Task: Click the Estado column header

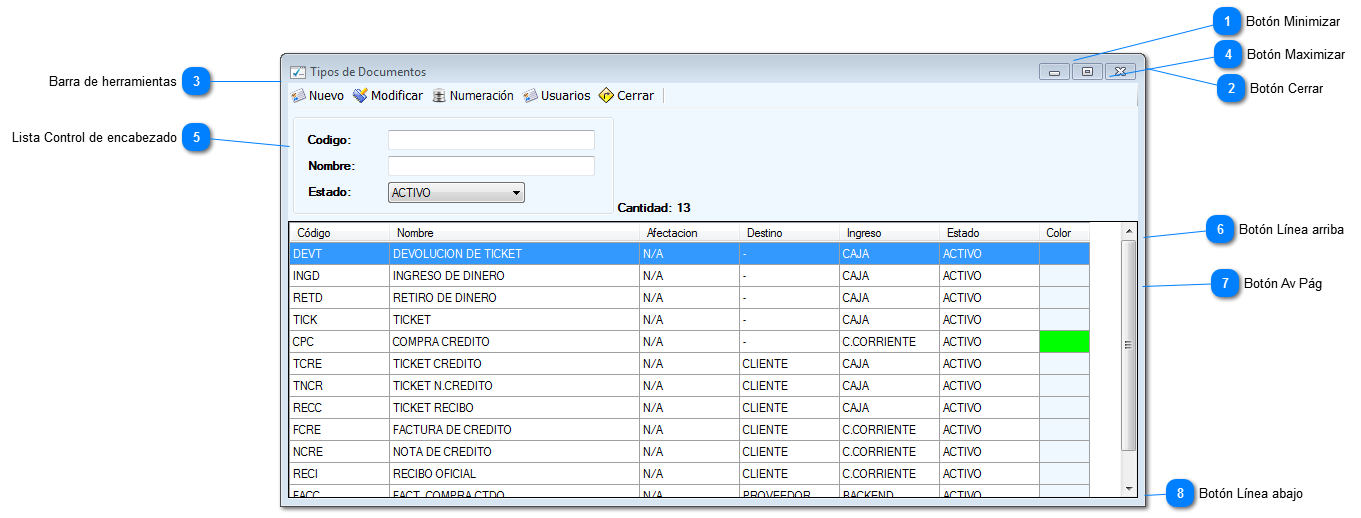Action: pyautogui.click(x=989, y=233)
